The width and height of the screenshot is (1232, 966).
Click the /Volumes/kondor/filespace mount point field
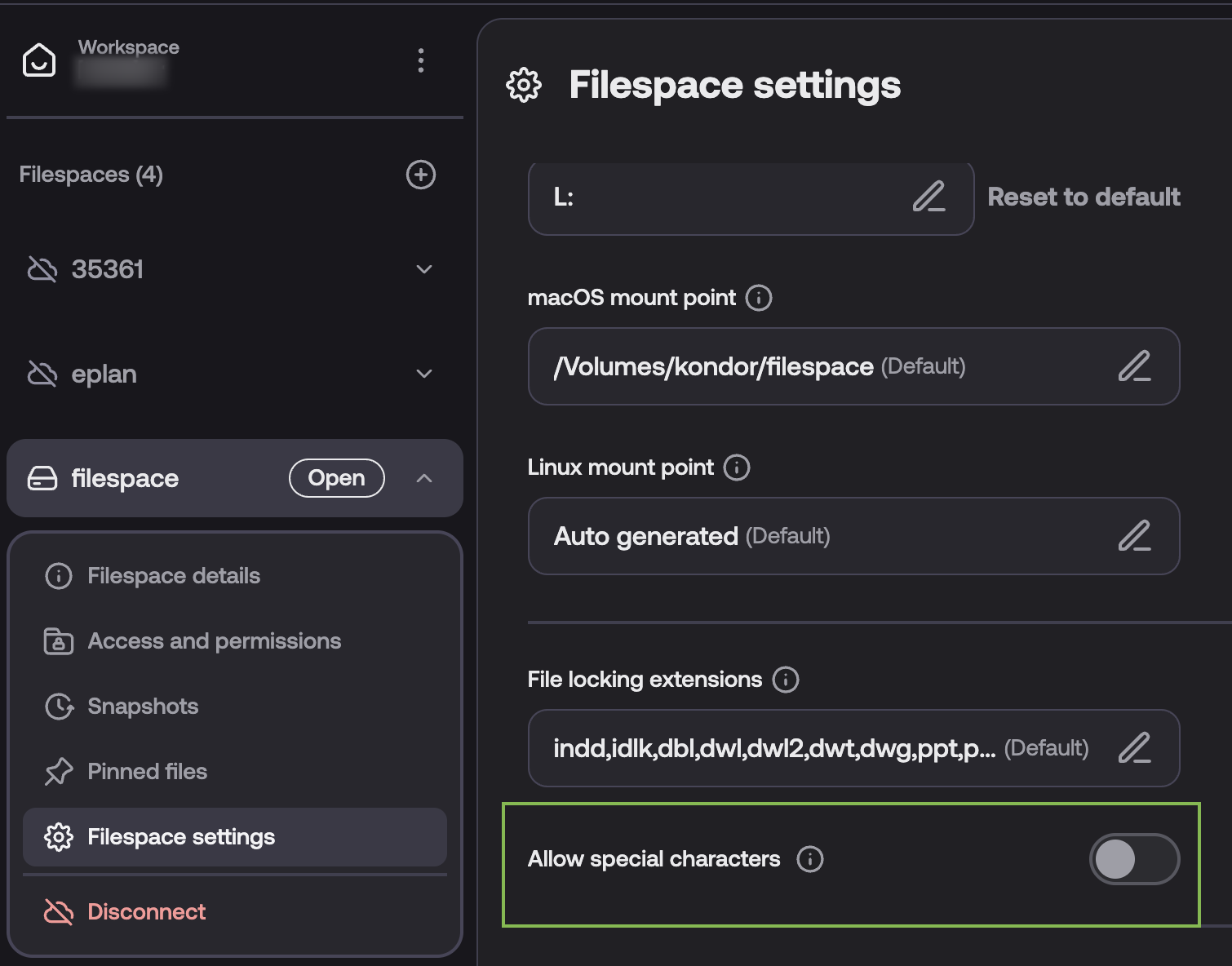pos(853,366)
